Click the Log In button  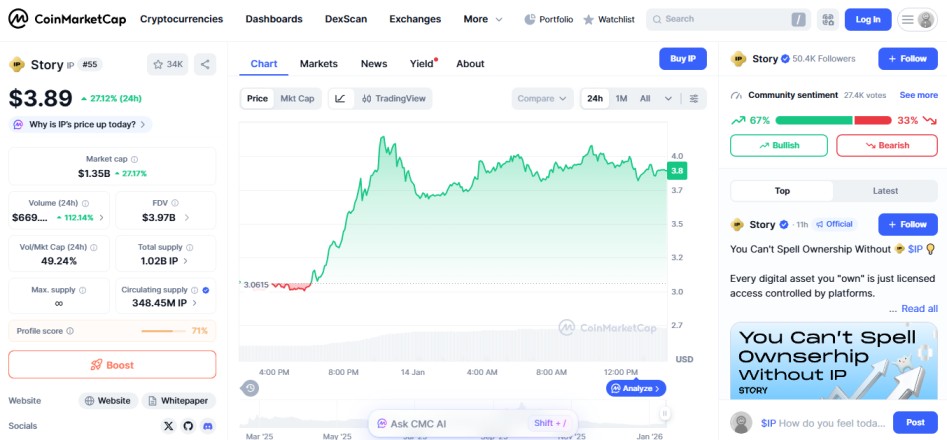[867, 19]
